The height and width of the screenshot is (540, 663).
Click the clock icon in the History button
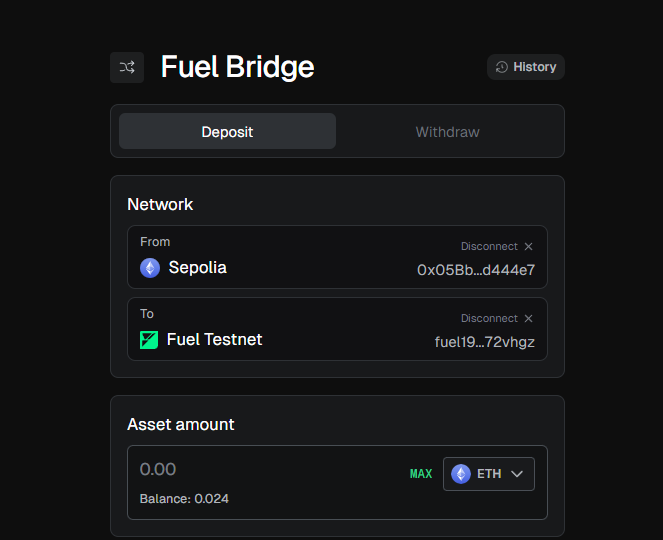(502, 67)
